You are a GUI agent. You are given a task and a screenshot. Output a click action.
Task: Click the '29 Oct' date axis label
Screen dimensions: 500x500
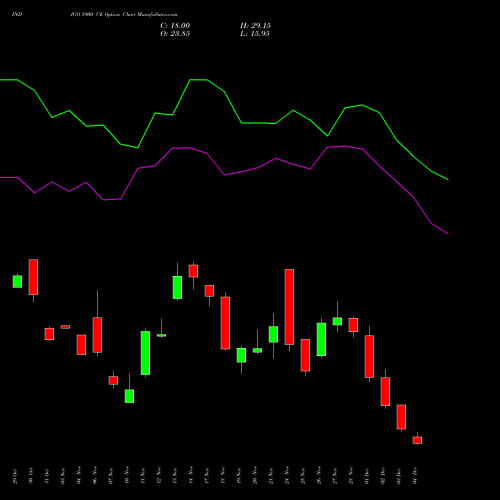click(15, 476)
